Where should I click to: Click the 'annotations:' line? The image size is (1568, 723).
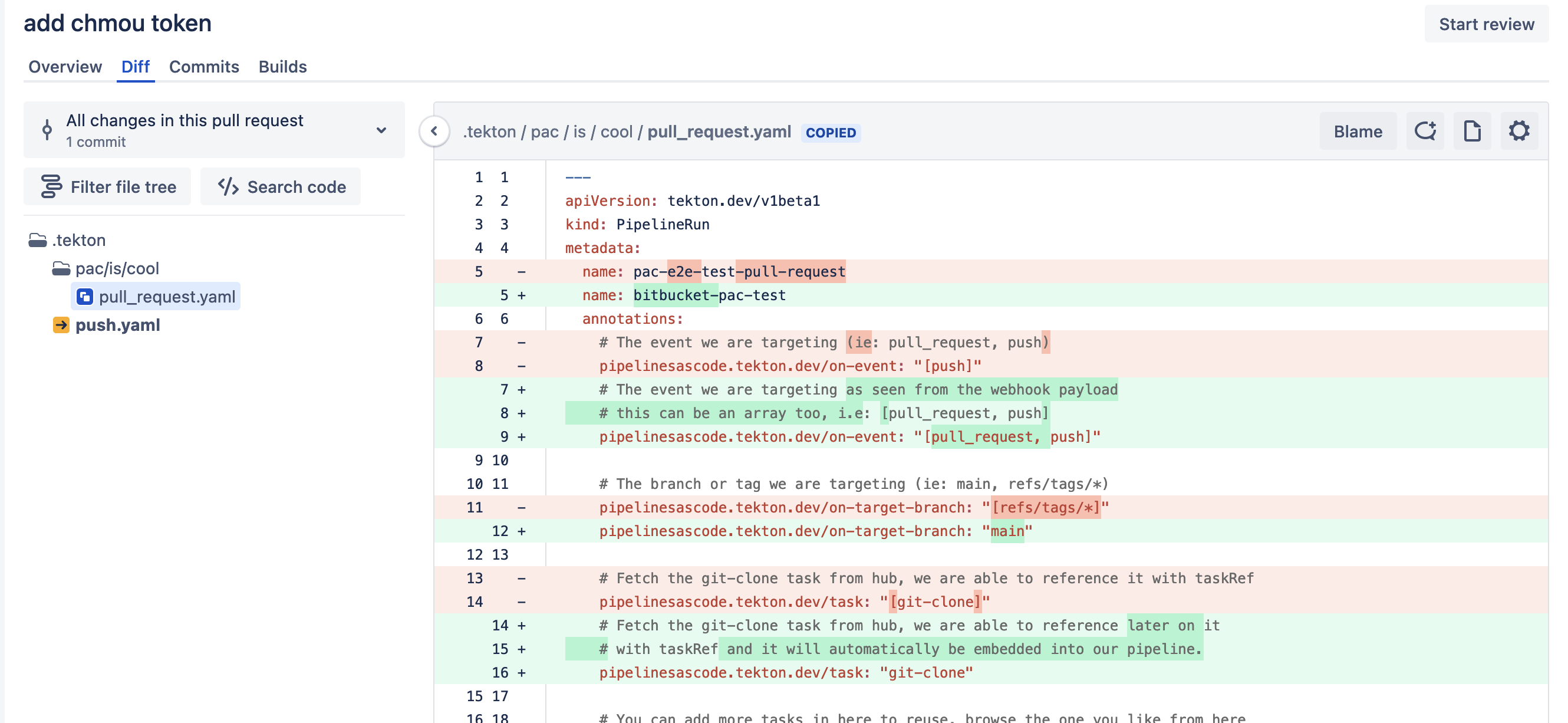tap(991, 318)
